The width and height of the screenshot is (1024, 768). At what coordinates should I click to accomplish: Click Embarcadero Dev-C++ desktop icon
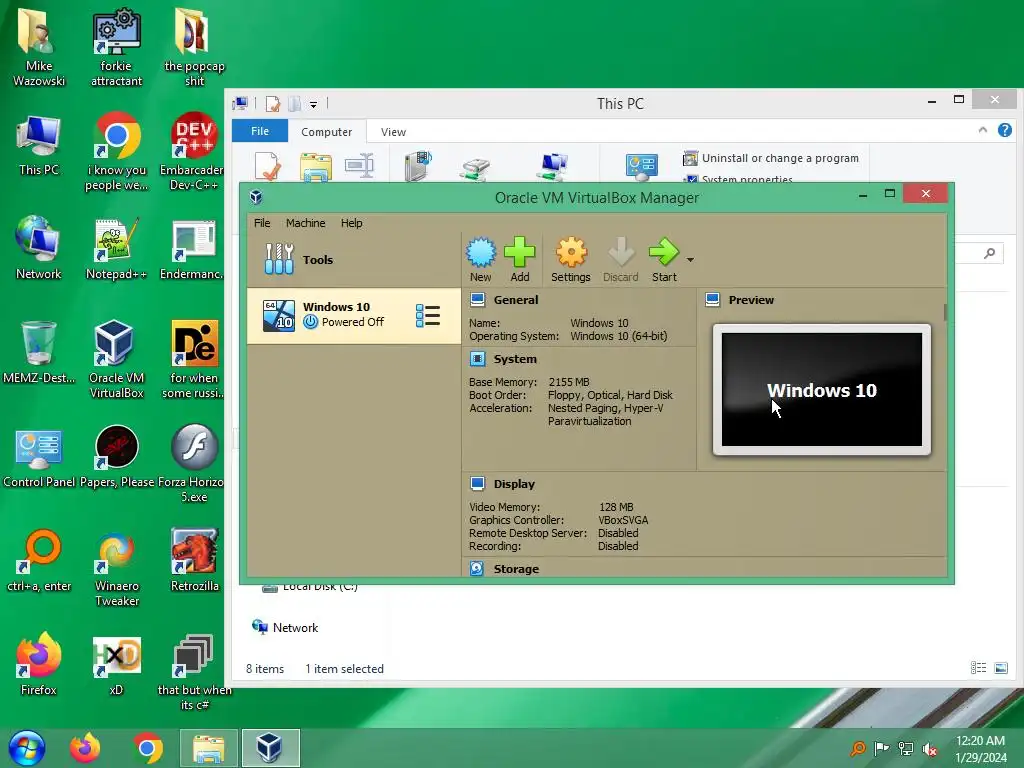193,152
